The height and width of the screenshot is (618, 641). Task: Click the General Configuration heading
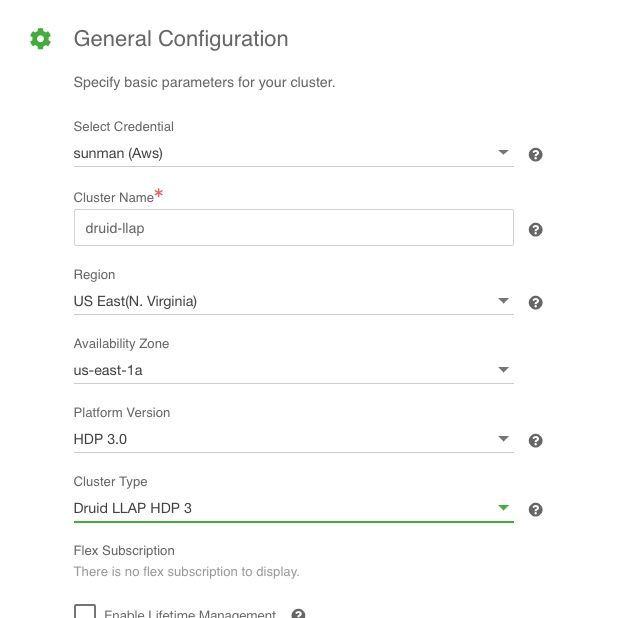(x=181, y=39)
